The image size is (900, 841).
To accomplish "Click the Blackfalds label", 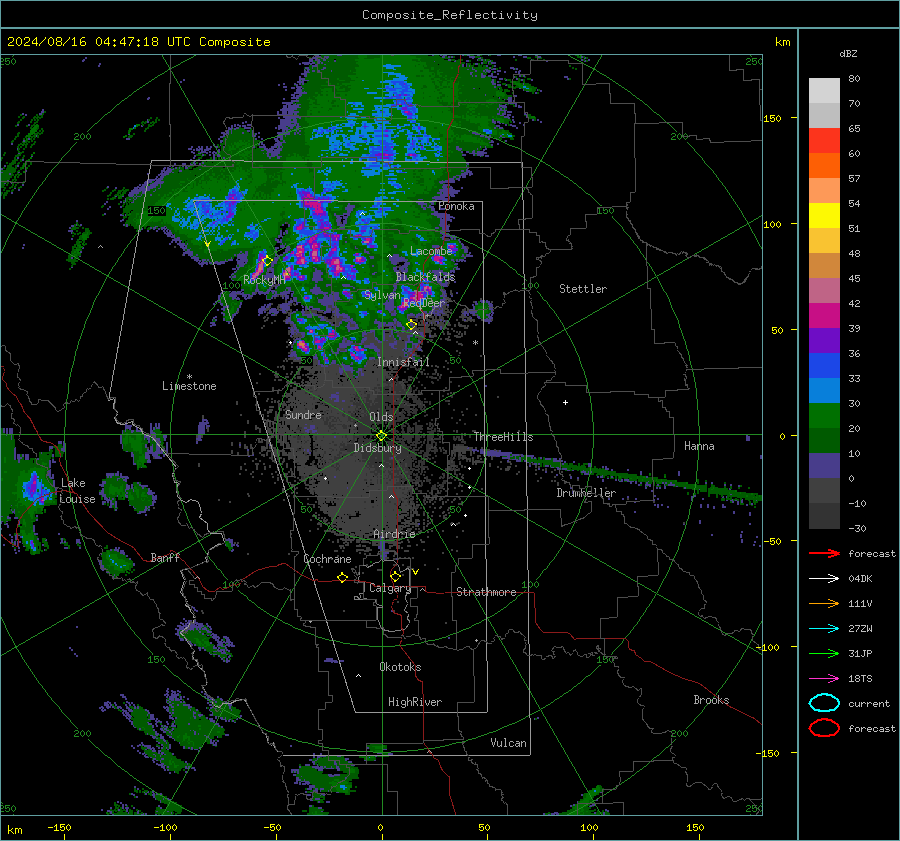I will click(425, 277).
